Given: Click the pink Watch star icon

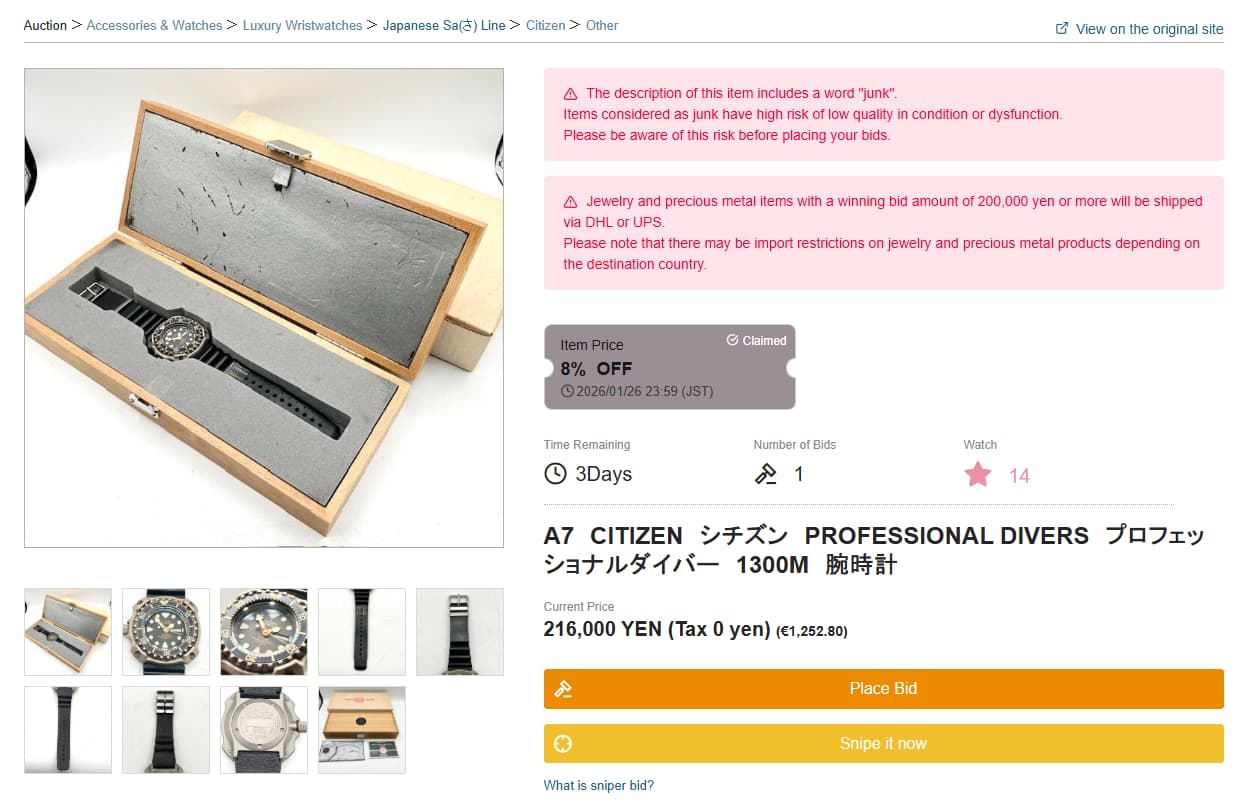Looking at the screenshot, I should coord(978,474).
